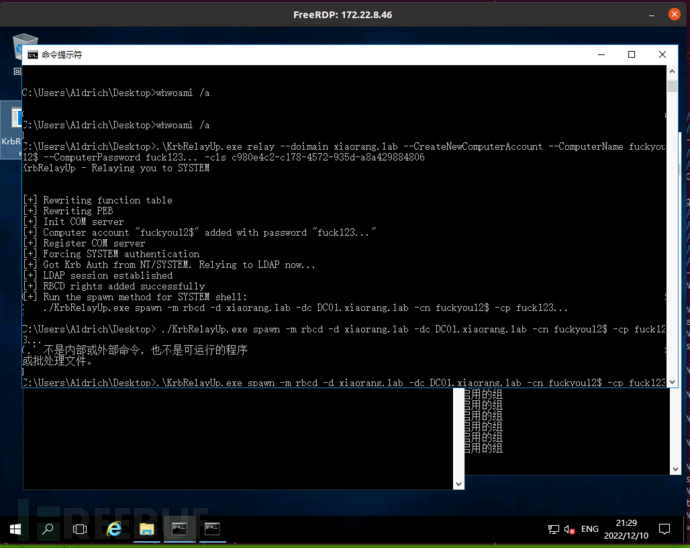Screen dimensions: 690x548
Task: Click scroll-up arrow of front command prompt
Action: click(x=672, y=71)
